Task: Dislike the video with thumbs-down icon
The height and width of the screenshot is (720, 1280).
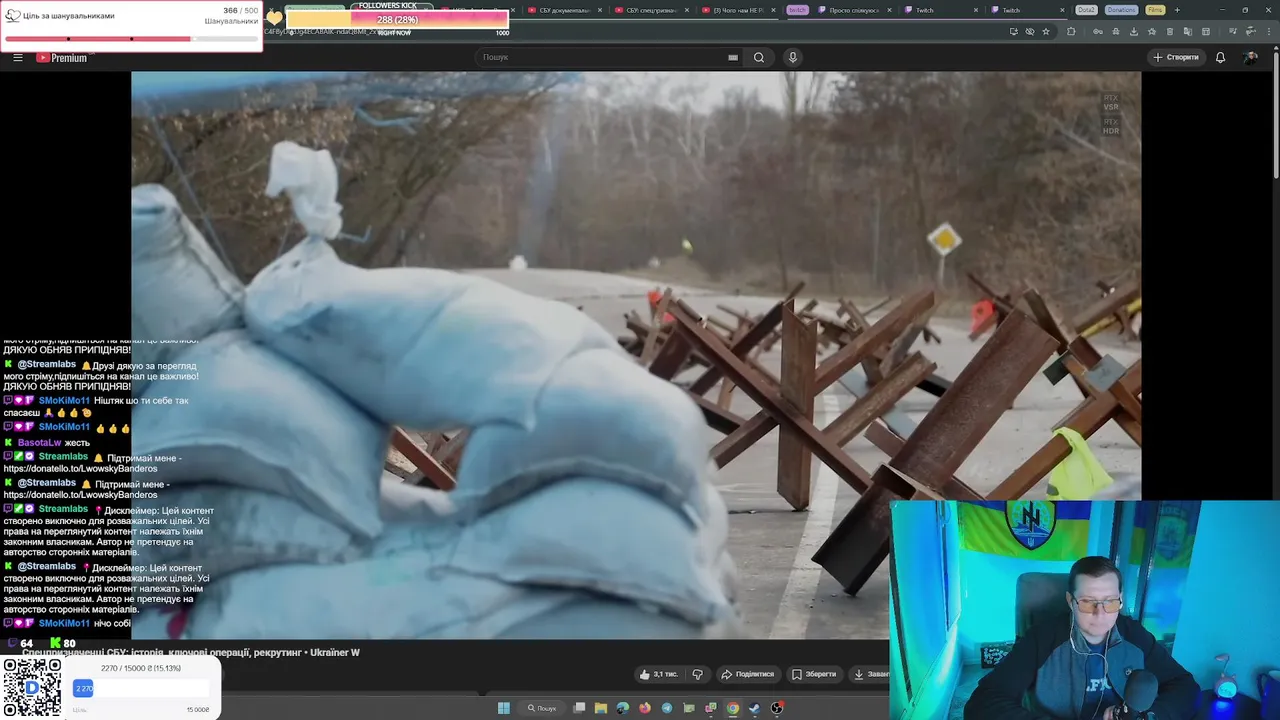Action: tap(698, 674)
